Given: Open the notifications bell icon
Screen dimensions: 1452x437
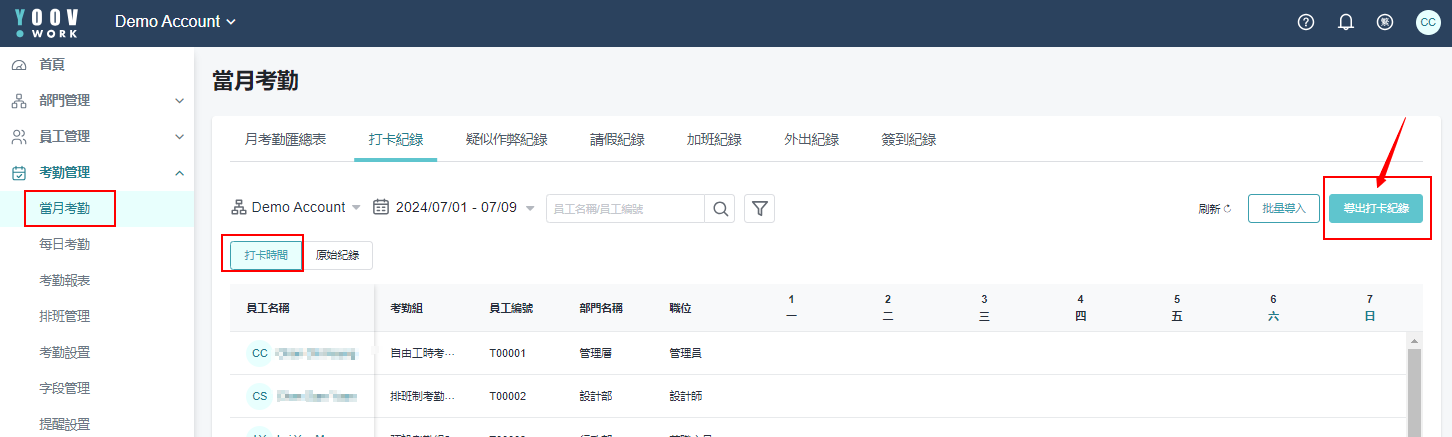Looking at the screenshot, I should [1346, 22].
